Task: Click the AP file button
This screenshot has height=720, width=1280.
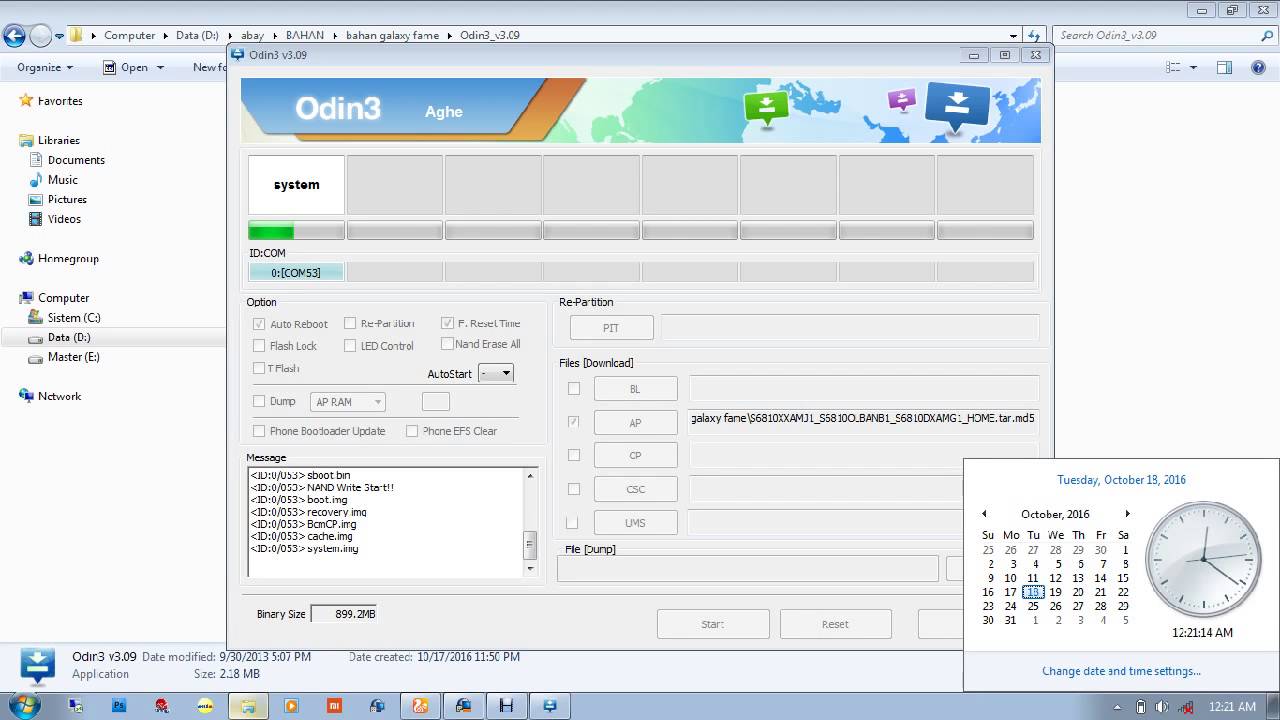Action: (x=635, y=423)
